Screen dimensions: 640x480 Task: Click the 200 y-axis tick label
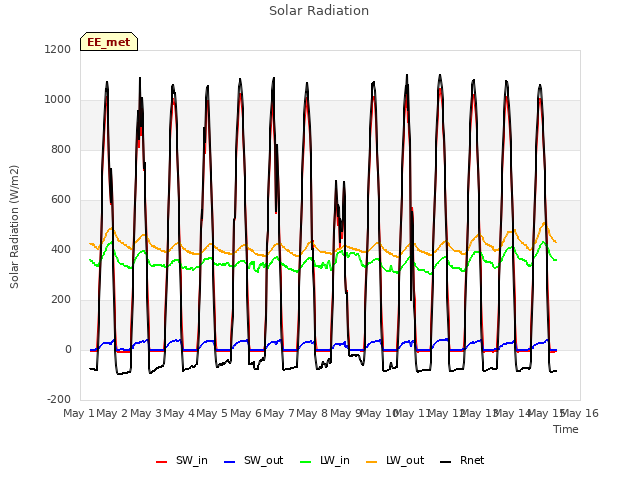pyautogui.click(x=61, y=300)
